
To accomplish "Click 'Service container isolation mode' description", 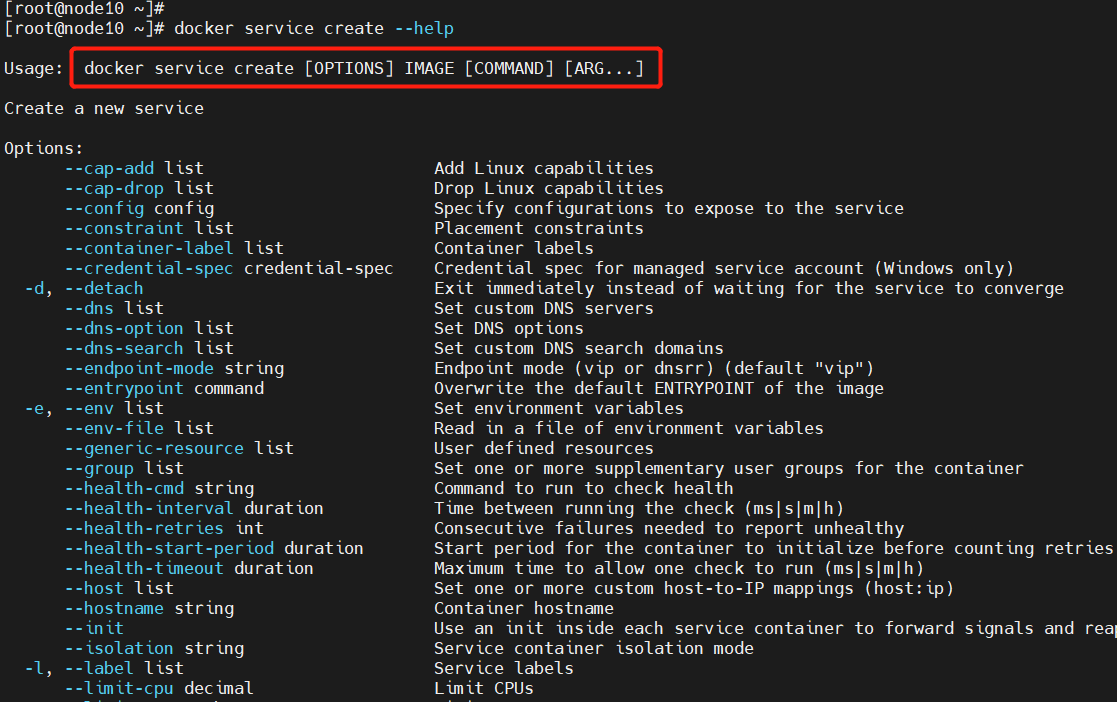I will point(594,647).
